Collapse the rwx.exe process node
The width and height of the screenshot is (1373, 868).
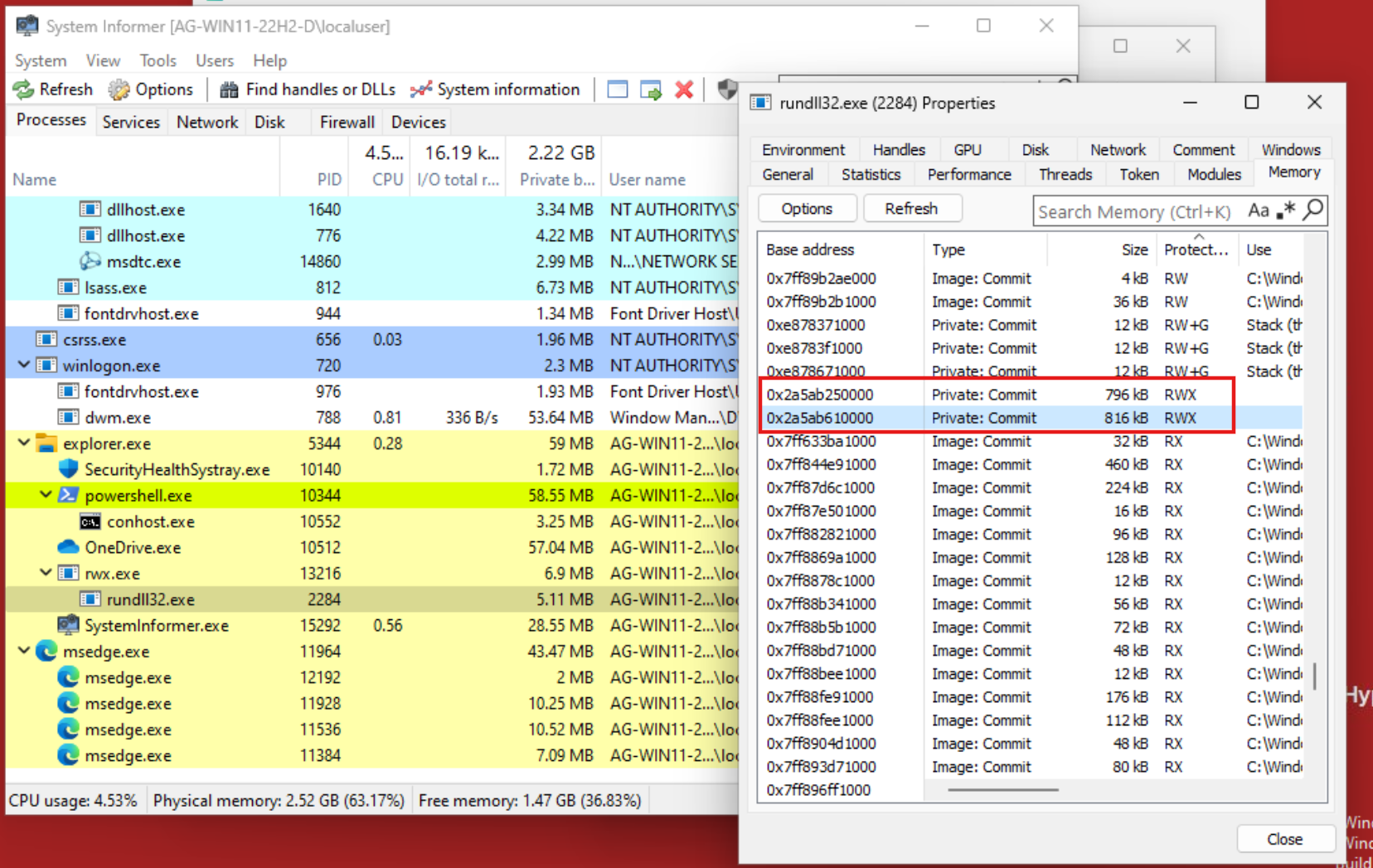pyautogui.click(x=46, y=573)
